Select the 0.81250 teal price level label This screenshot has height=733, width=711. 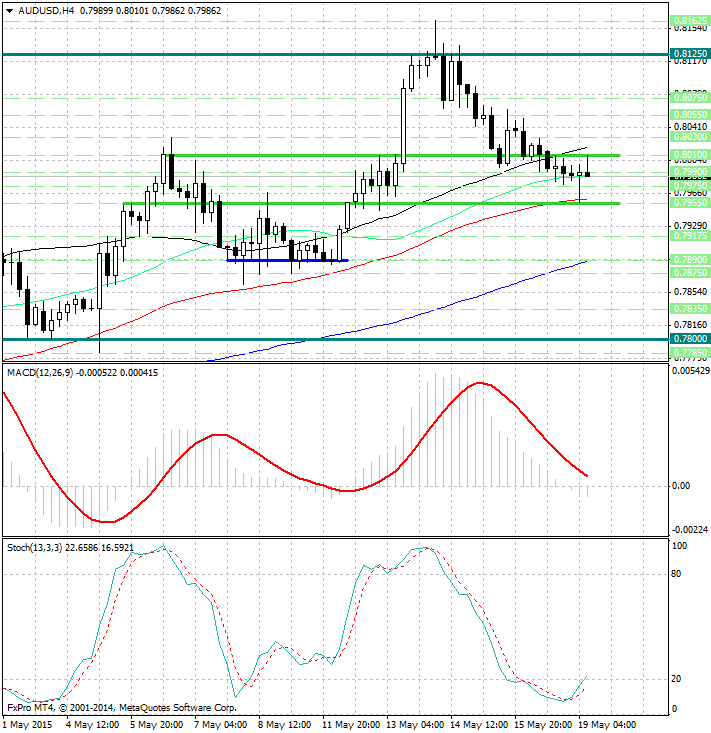690,54
